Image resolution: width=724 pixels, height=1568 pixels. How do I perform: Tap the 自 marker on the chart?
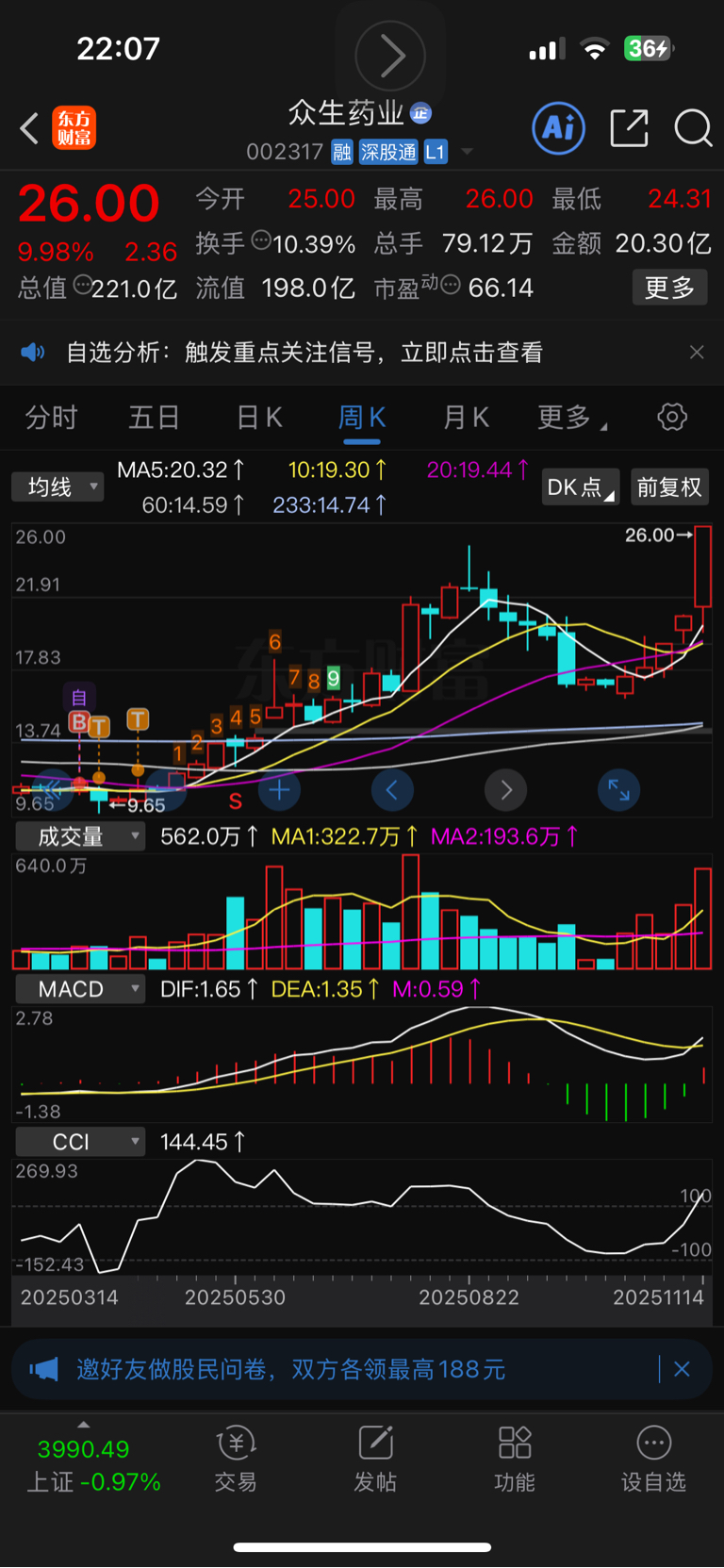pos(79,698)
